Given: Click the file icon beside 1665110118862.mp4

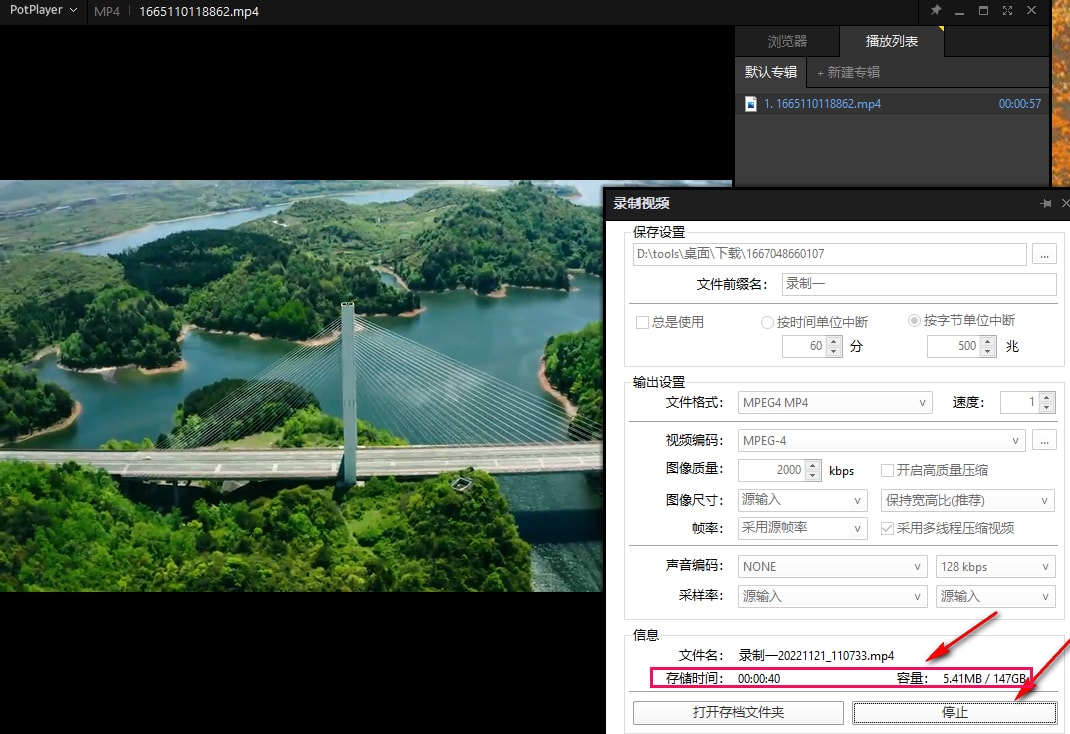Looking at the screenshot, I should point(751,103).
